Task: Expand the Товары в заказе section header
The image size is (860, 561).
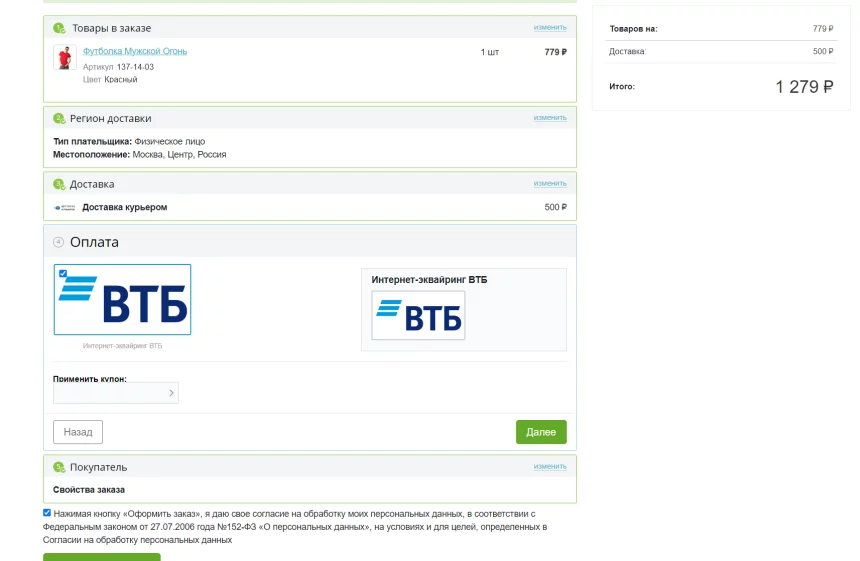Action: pos(111,28)
